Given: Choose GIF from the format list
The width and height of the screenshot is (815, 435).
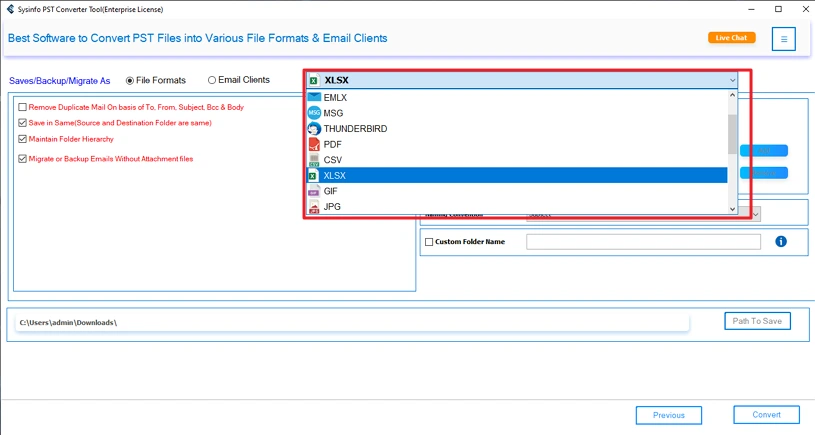Looking at the screenshot, I should tap(517, 191).
